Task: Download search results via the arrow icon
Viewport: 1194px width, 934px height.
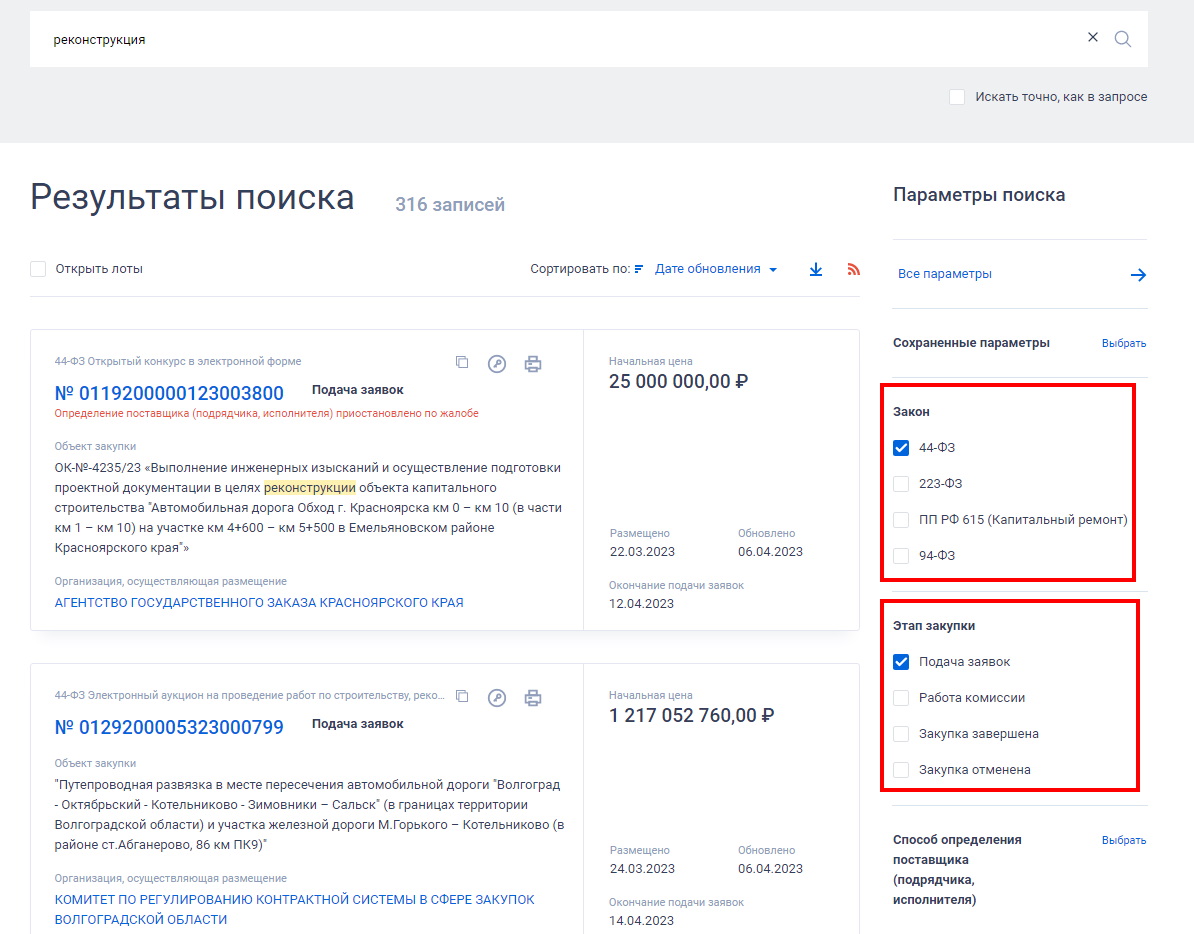Action: [816, 269]
